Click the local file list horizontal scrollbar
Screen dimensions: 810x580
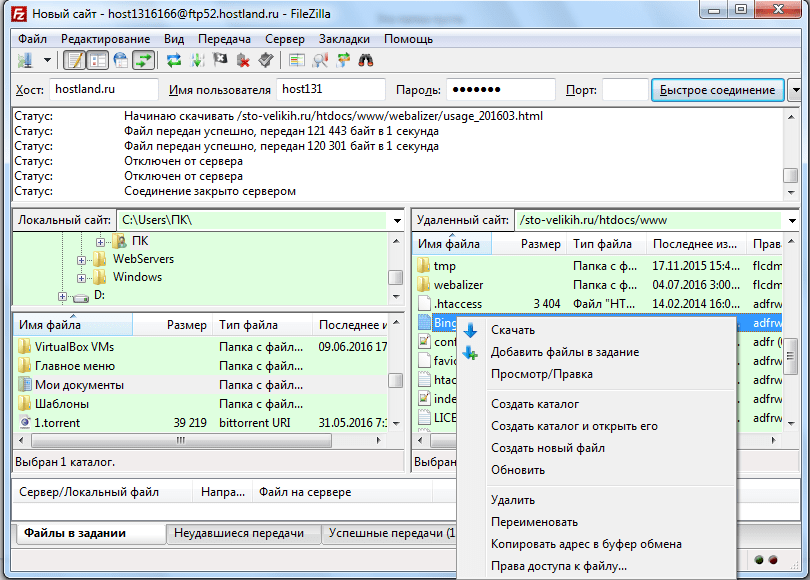click(199, 441)
